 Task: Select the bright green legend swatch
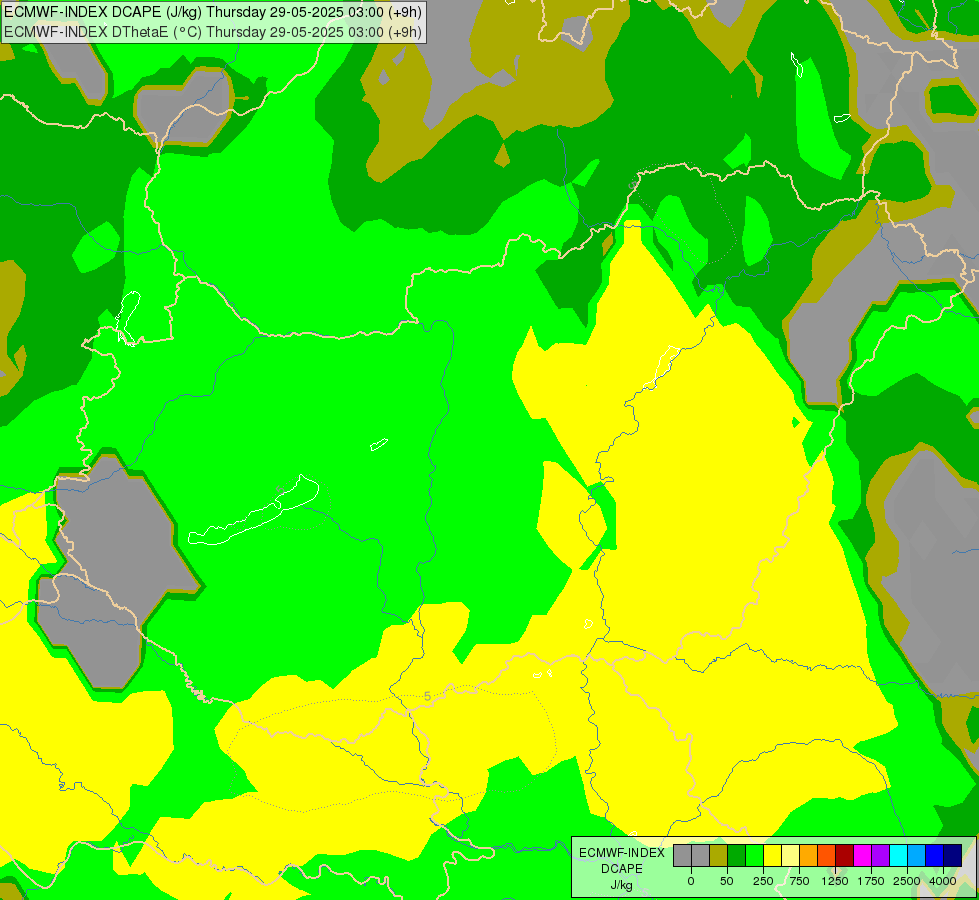tap(754, 856)
